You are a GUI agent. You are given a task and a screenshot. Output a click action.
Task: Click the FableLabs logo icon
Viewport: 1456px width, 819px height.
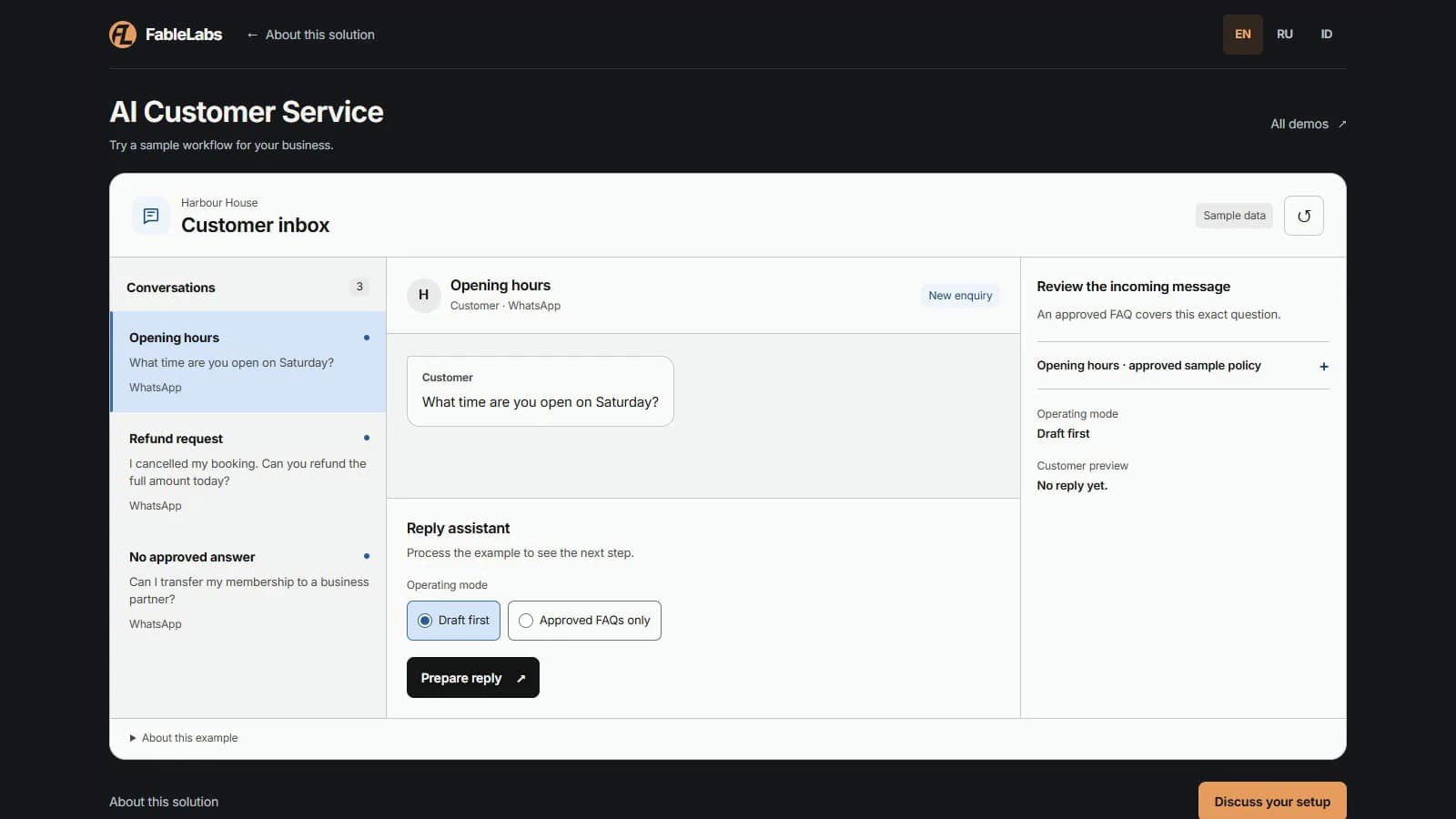coord(123,35)
